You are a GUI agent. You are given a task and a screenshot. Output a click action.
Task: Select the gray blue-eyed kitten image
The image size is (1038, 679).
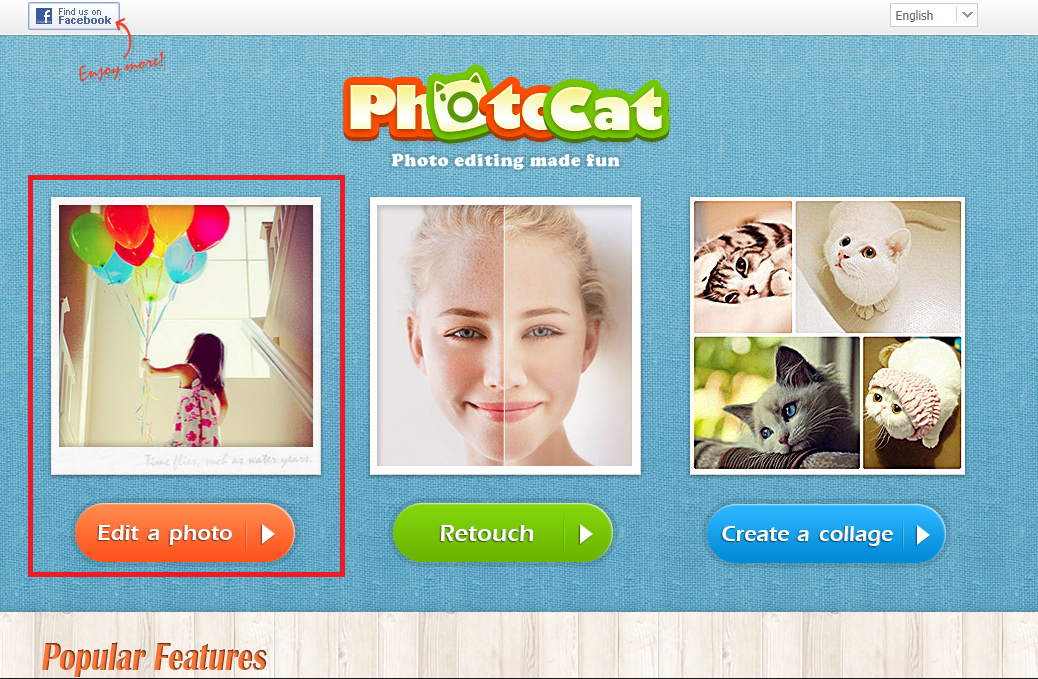pyautogui.click(x=777, y=402)
